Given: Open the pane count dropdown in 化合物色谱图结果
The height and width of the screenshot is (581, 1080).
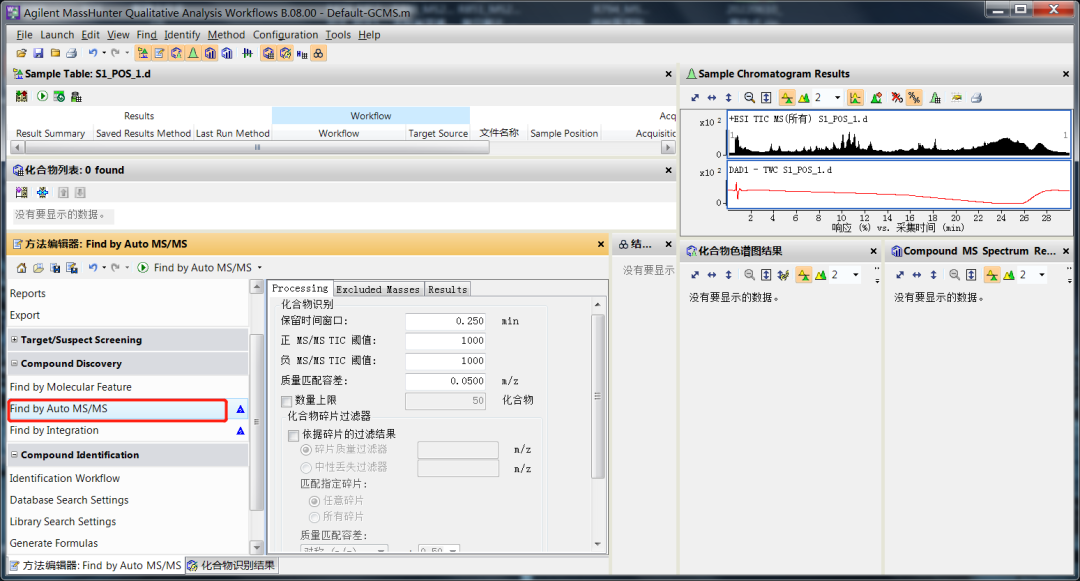Looking at the screenshot, I should coord(855,275).
